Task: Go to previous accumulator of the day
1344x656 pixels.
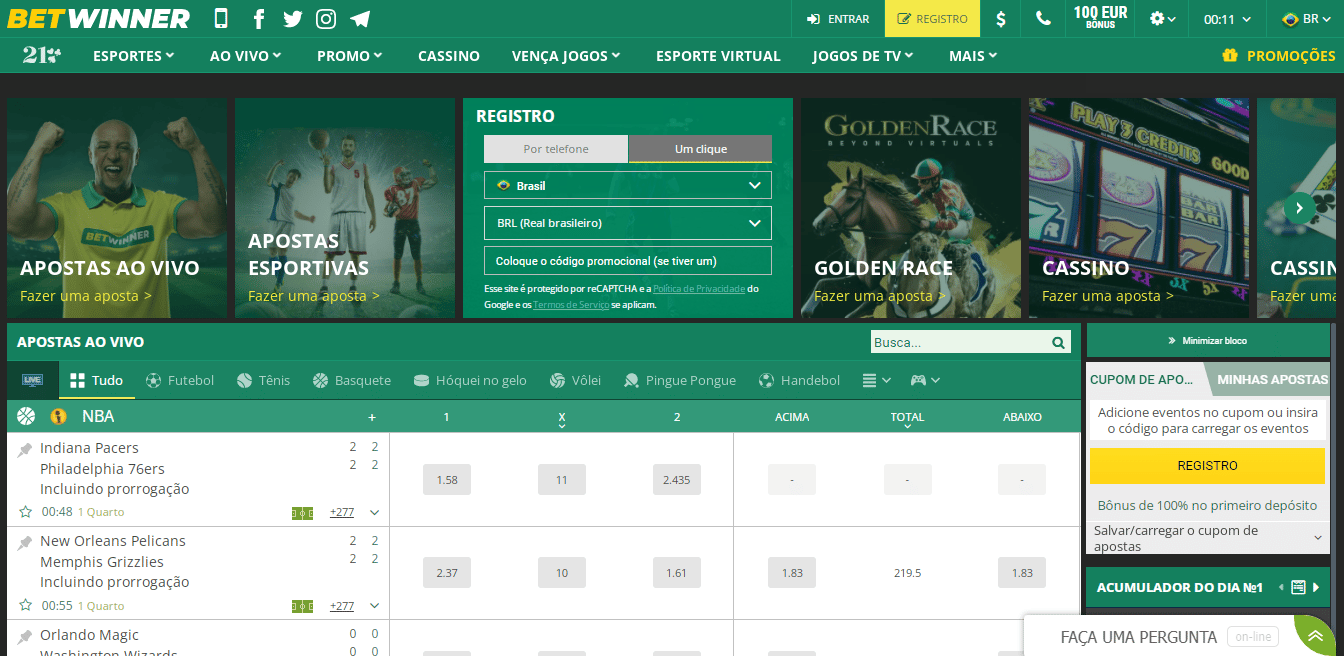Action: tap(1281, 587)
